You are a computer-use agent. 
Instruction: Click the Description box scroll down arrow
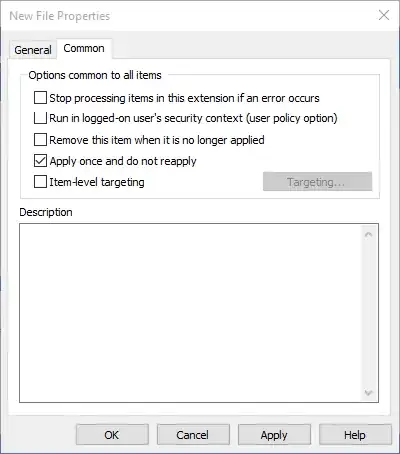coord(368,393)
